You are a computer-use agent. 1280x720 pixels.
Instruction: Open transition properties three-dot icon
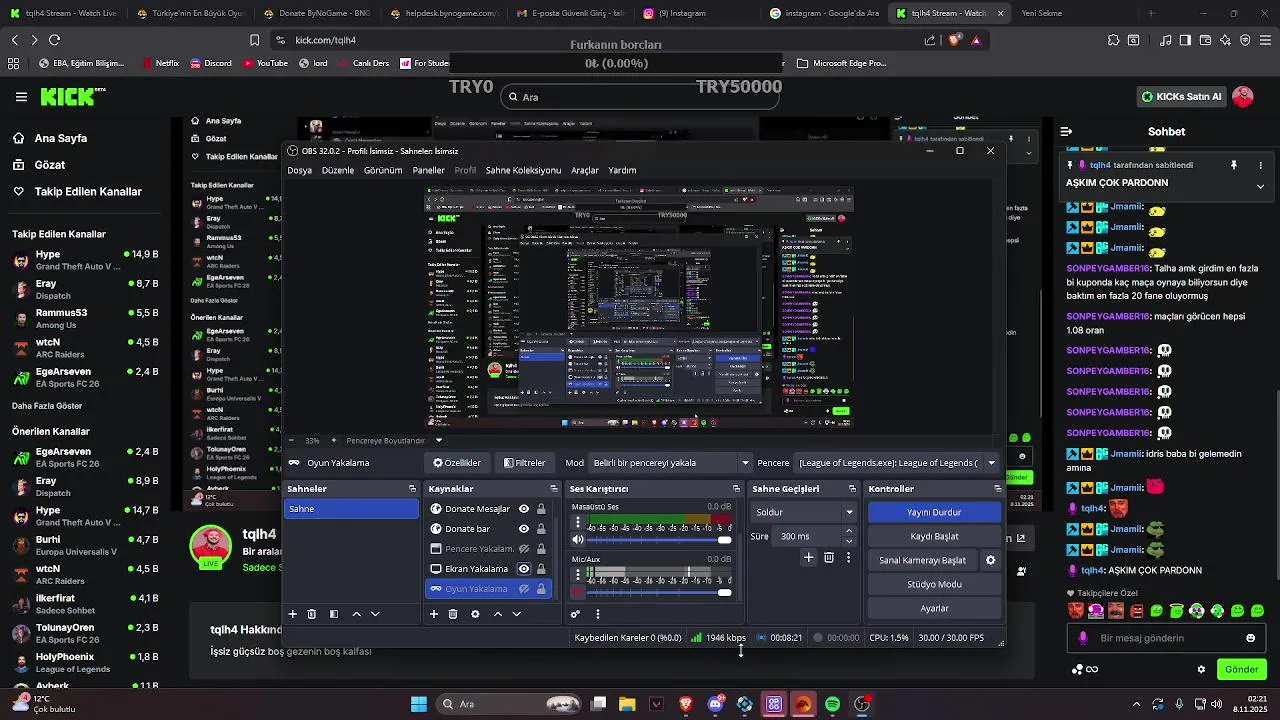click(x=849, y=557)
